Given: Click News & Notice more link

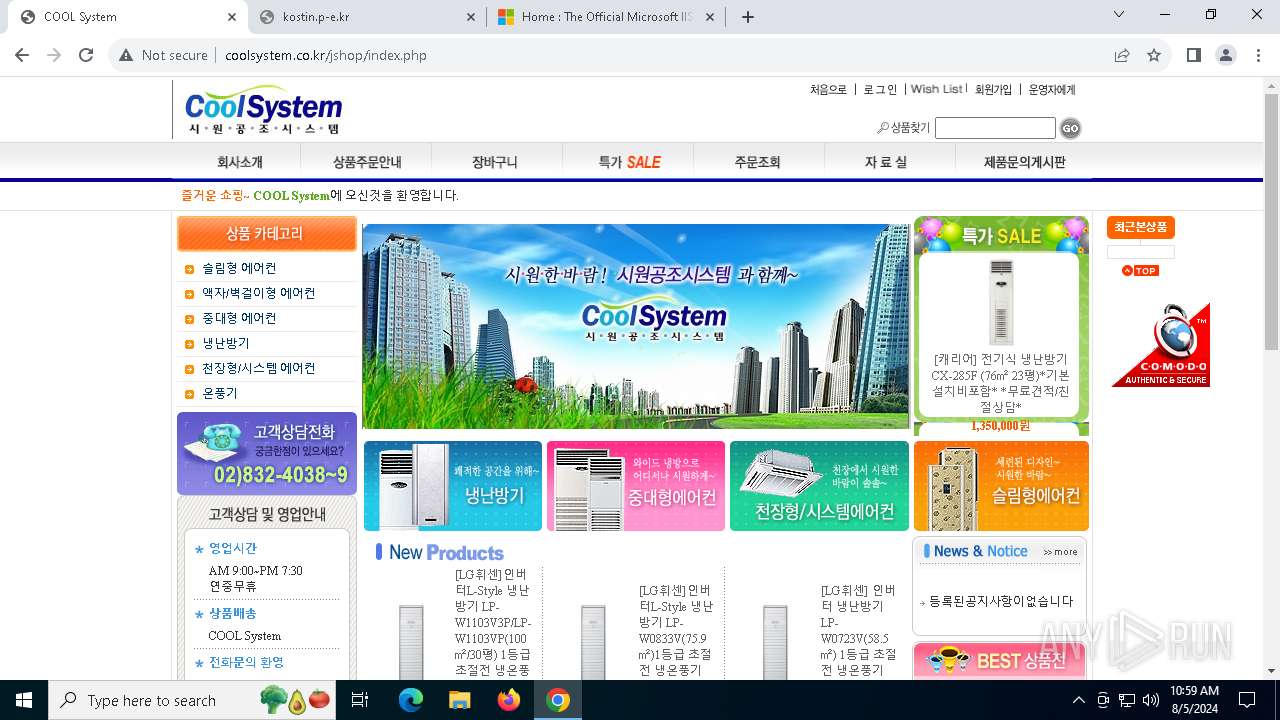Looking at the screenshot, I should coord(1060,552).
